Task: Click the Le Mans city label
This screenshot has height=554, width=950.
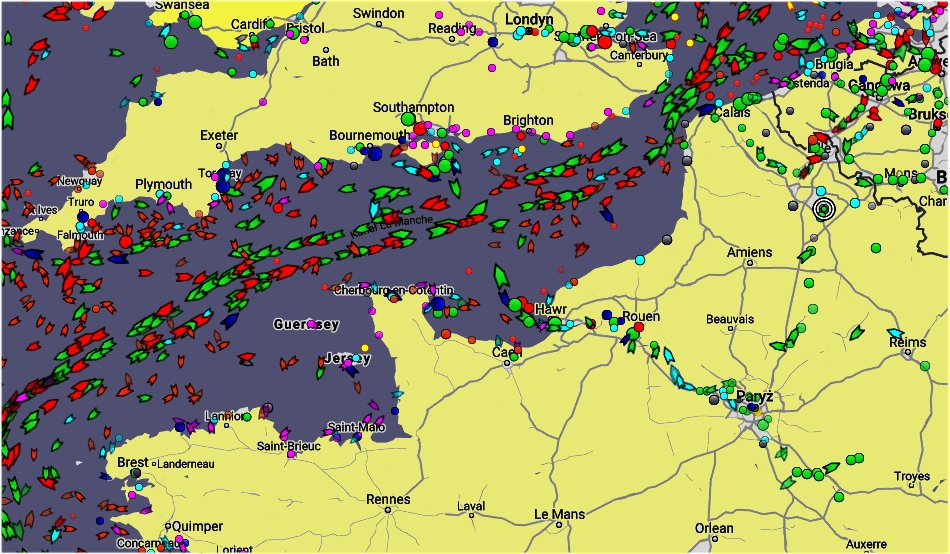Action: (x=559, y=514)
